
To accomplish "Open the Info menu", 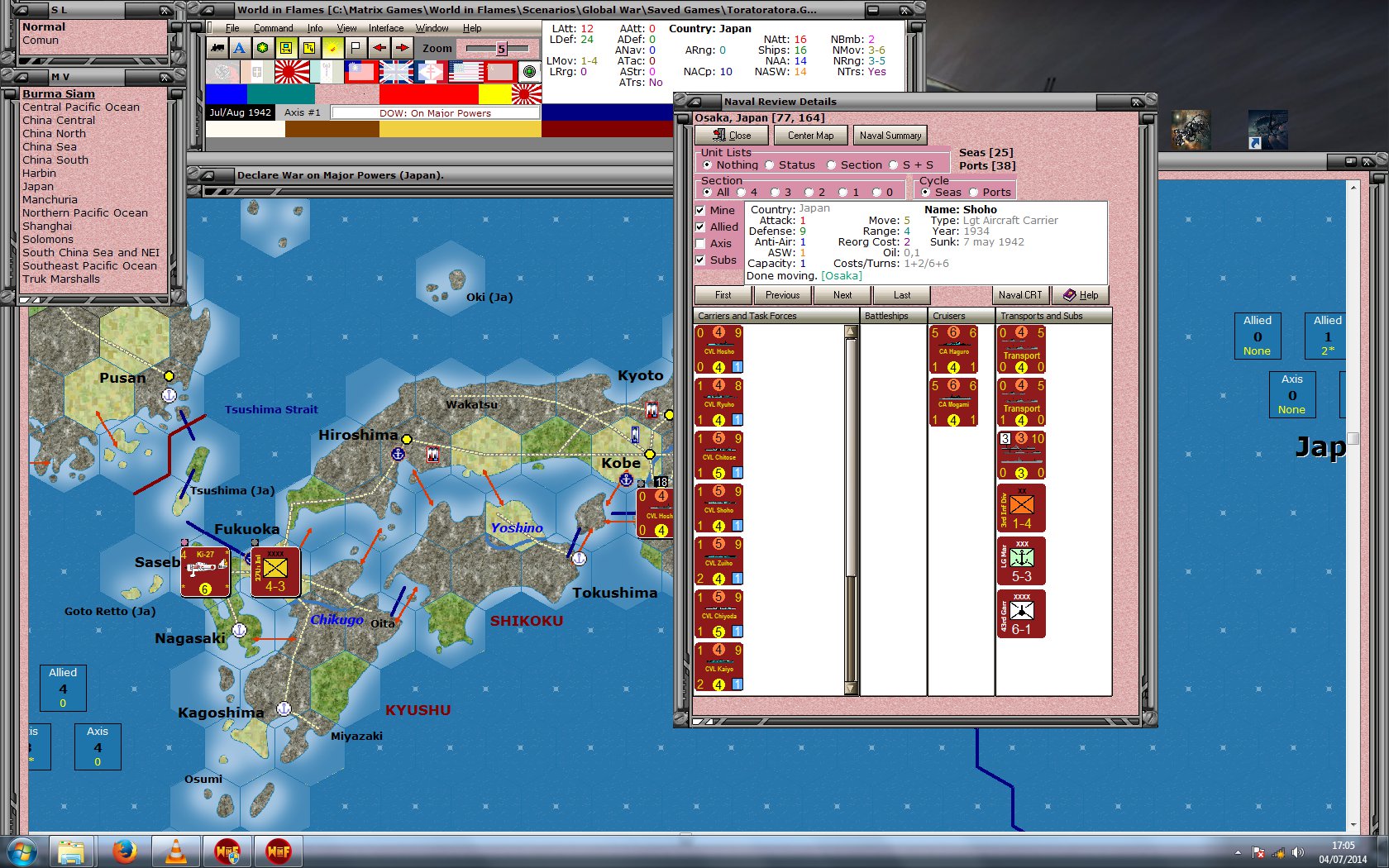I will pos(315,28).
